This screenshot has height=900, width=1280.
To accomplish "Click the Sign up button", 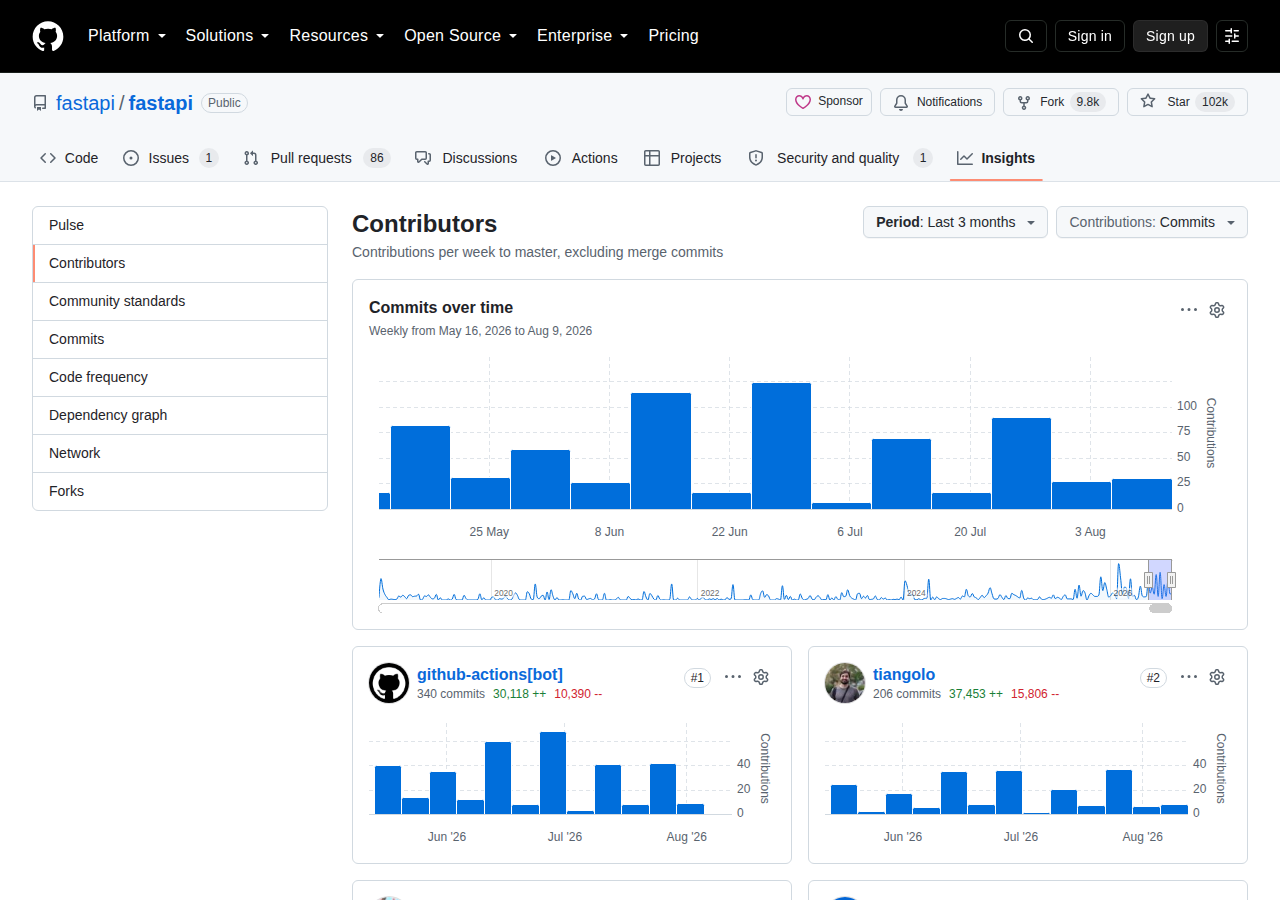I will (x=1170, y=36).
